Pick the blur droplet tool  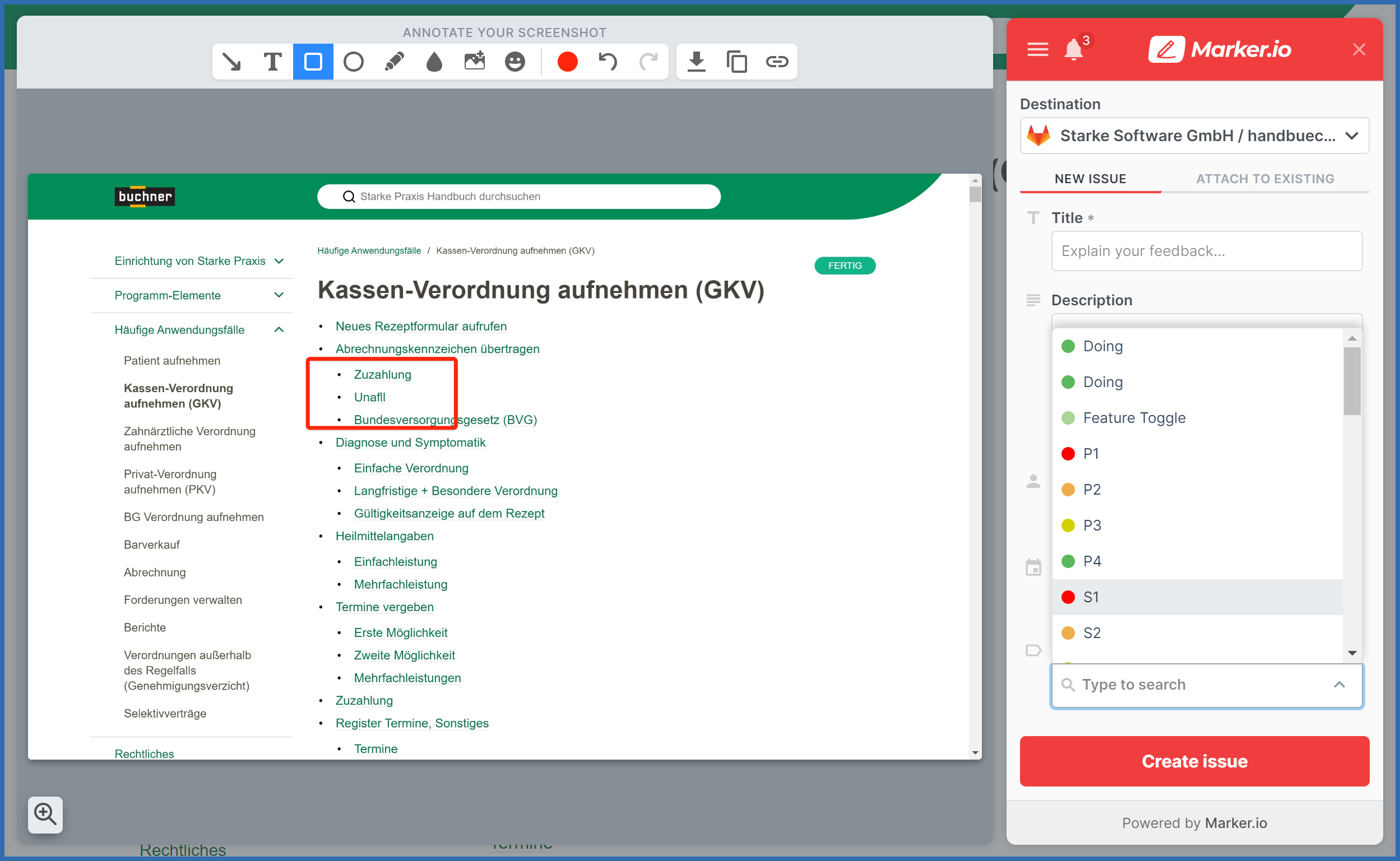click(x=434, y=62)
